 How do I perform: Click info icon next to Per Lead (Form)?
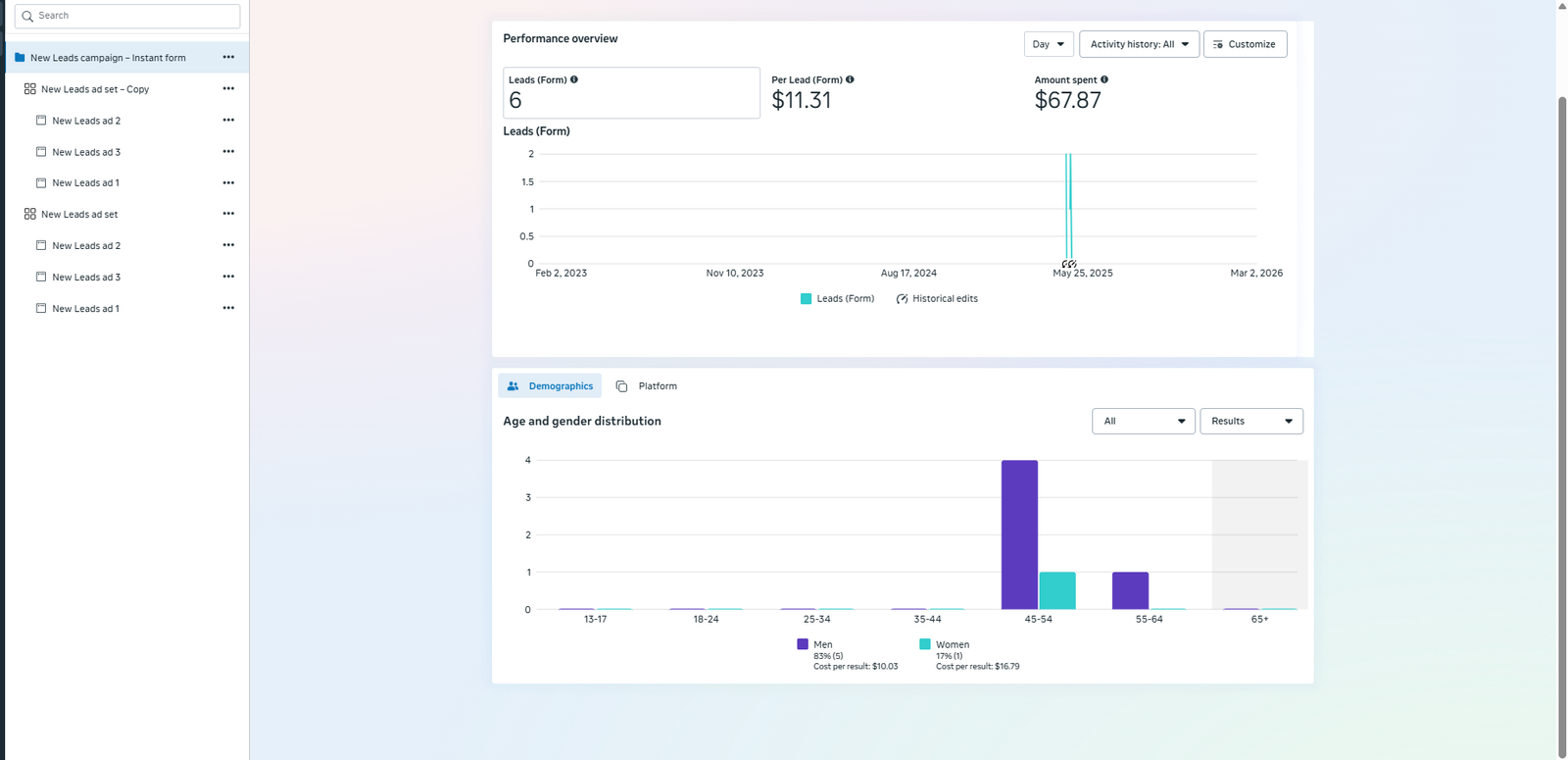[x=850, y=79]
